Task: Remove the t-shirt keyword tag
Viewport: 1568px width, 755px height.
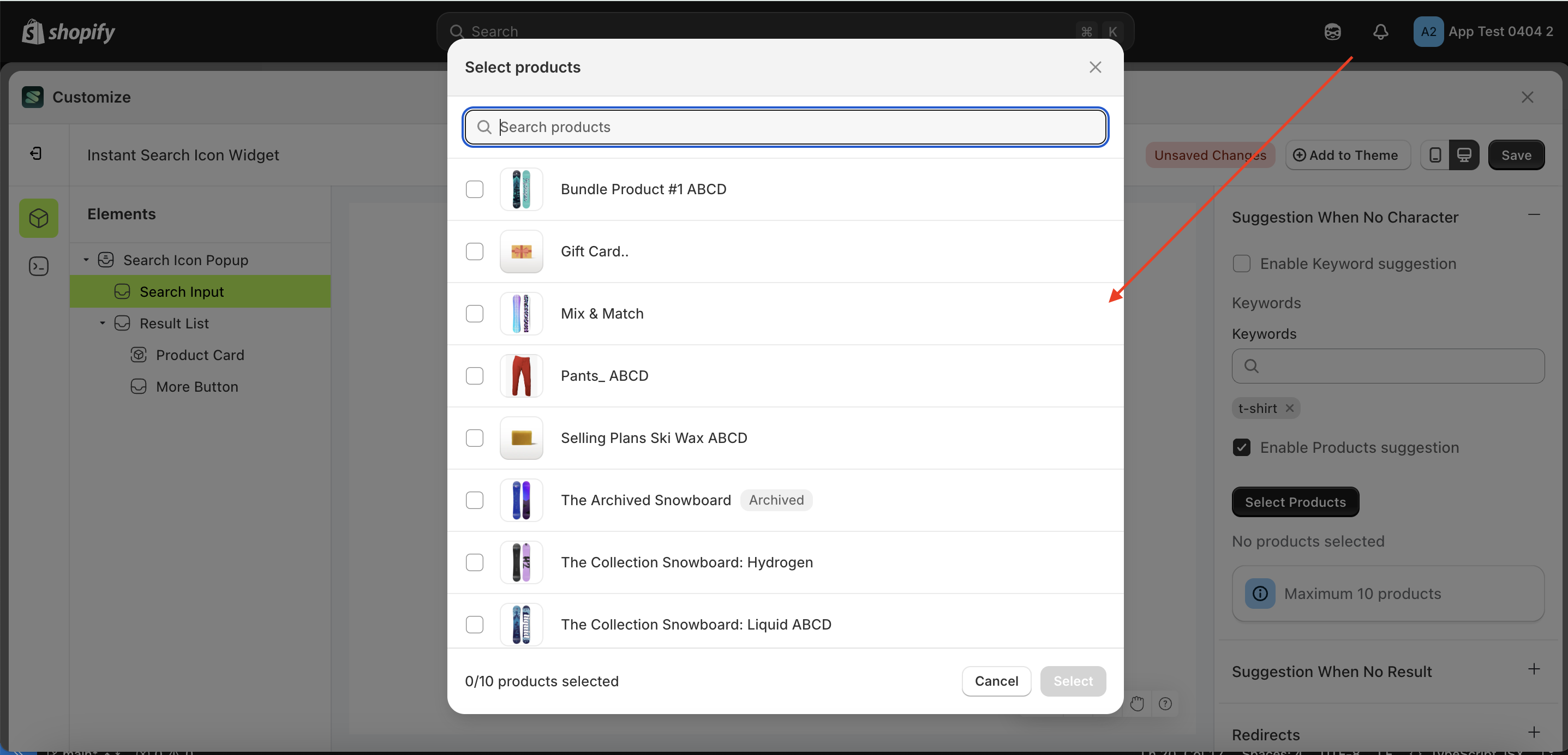Action: click(x=1290, y=408)
